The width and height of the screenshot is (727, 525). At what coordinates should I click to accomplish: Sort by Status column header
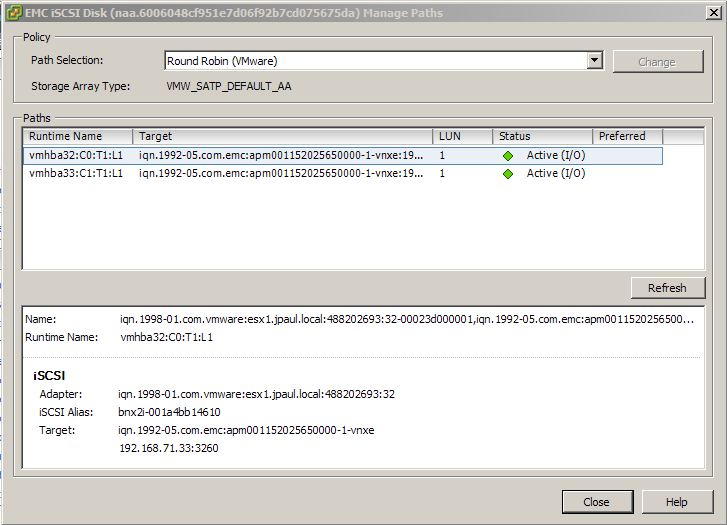pos(542,136)
